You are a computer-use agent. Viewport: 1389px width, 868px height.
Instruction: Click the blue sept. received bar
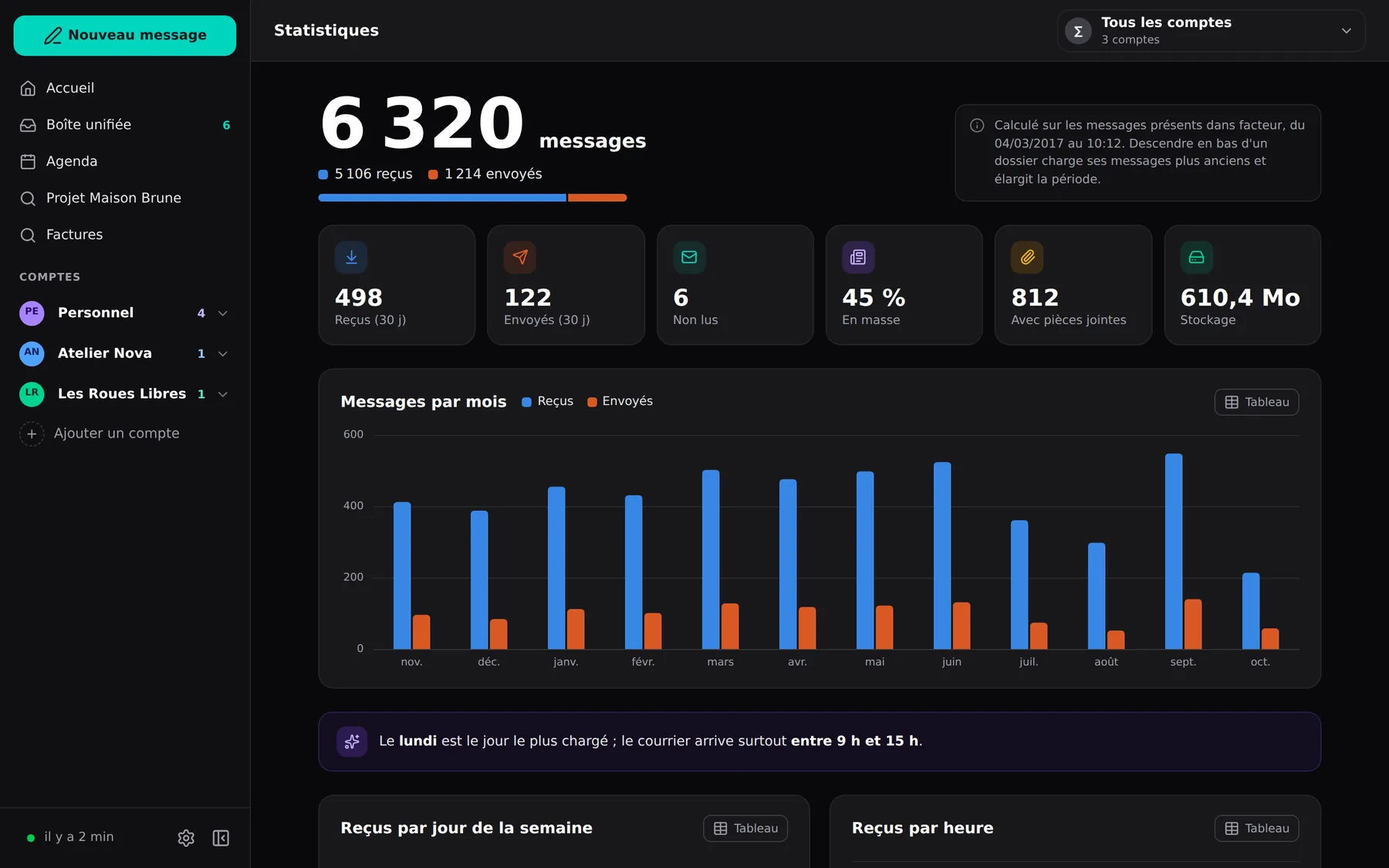[1174, 551]
